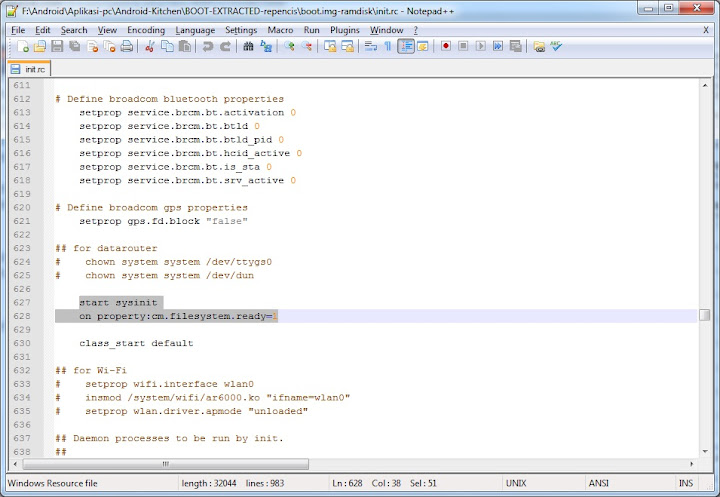Close the document with the menu bar X

(707, 30)
